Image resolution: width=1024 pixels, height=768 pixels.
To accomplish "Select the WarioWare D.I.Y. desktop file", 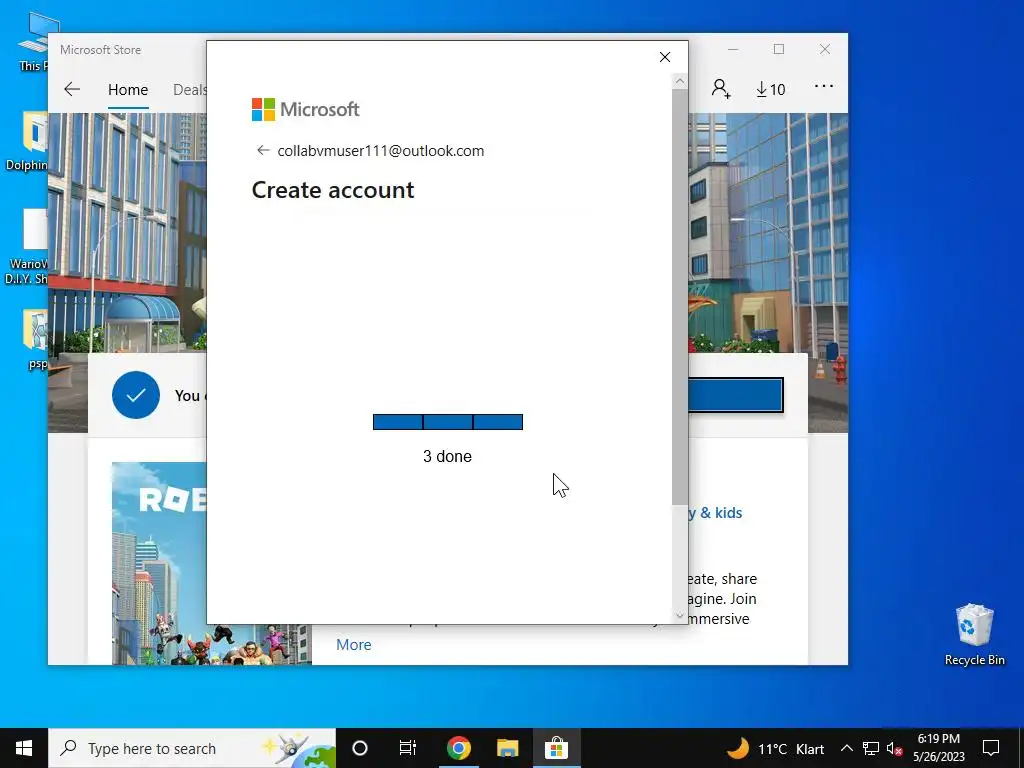I will [26, 247].
